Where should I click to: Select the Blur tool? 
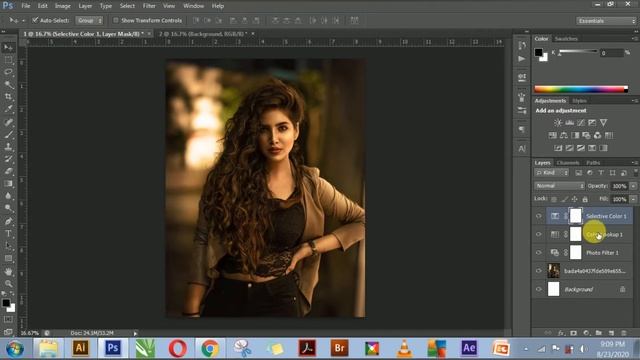(x=8, y=196)
